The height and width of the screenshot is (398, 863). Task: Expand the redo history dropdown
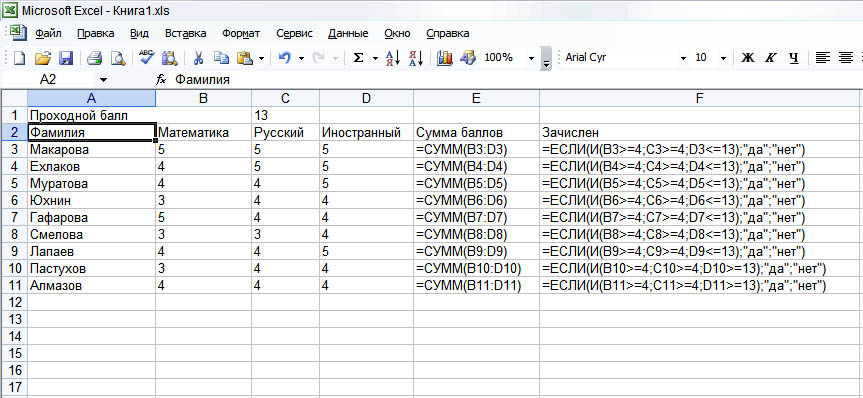(335, 58)
